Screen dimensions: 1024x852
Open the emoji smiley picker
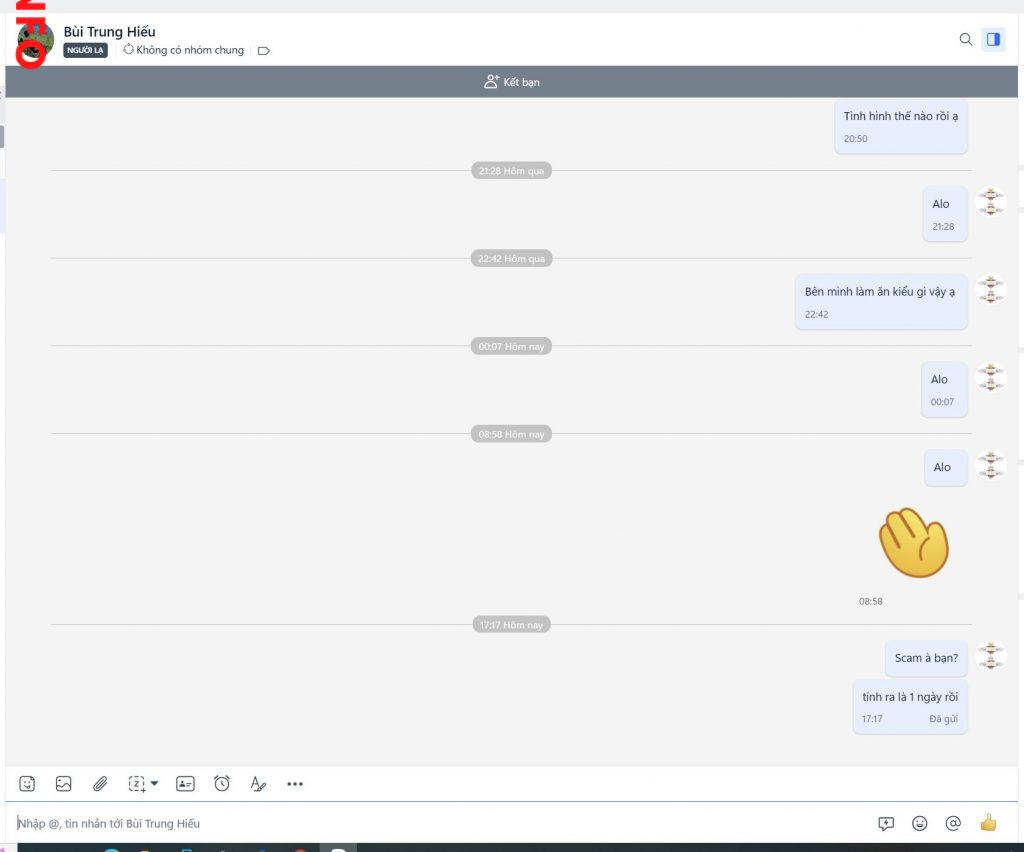tap(920, 823)
